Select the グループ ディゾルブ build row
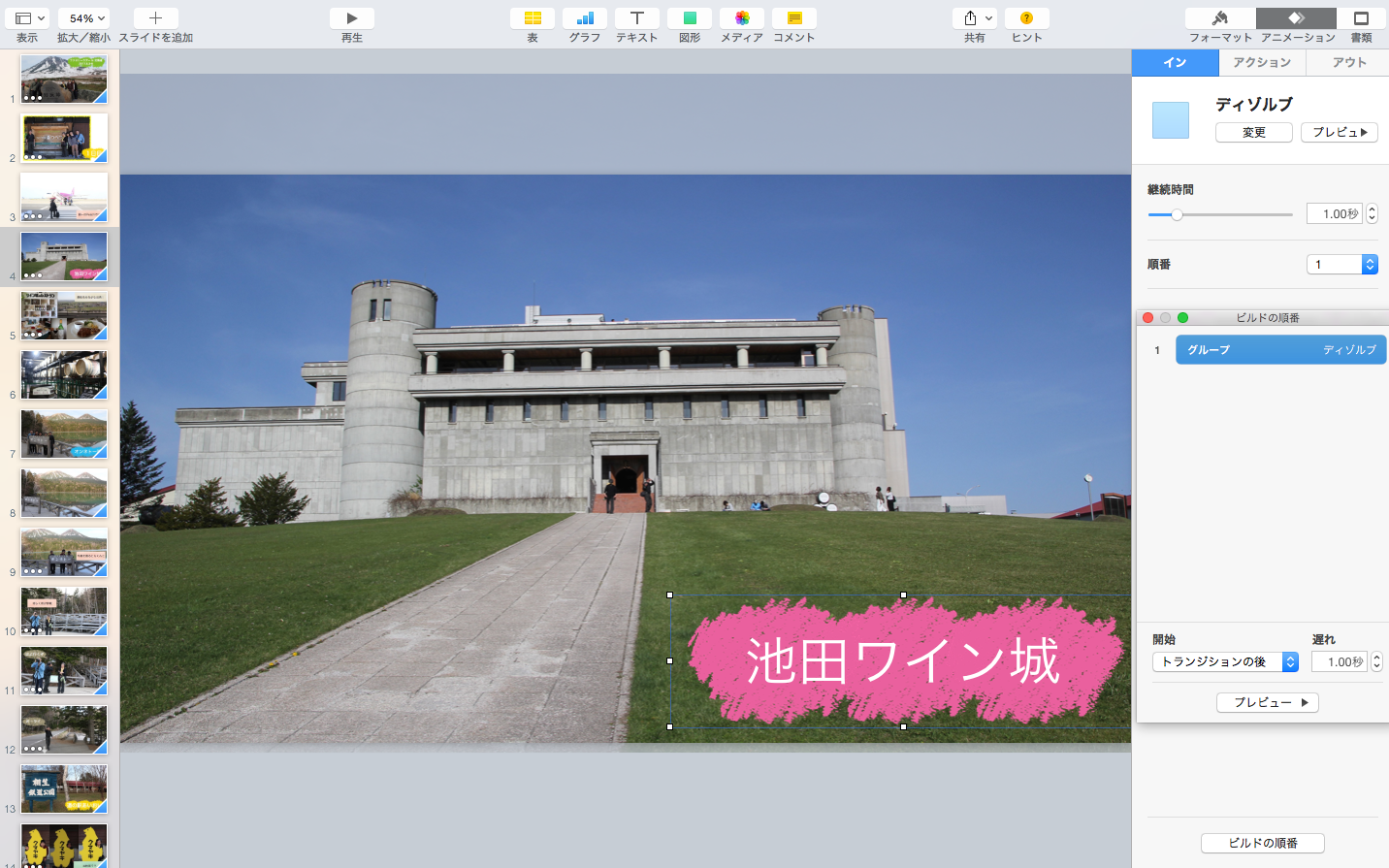Image resolution: width=1389 pixels, height=868 pixels. coord(1280,350)
